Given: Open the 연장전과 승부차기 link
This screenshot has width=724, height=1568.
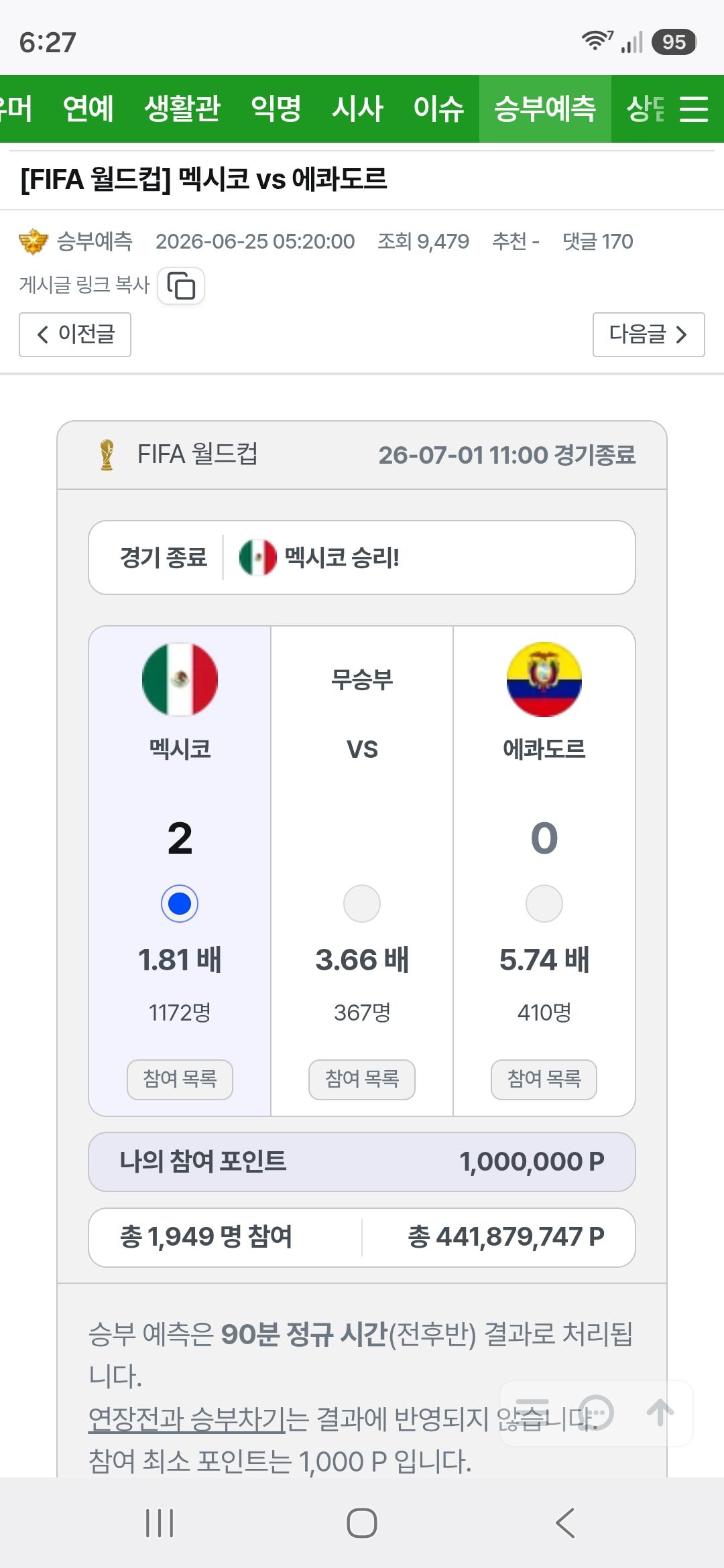Looking at the screenshot, I should coord(188,1418).
